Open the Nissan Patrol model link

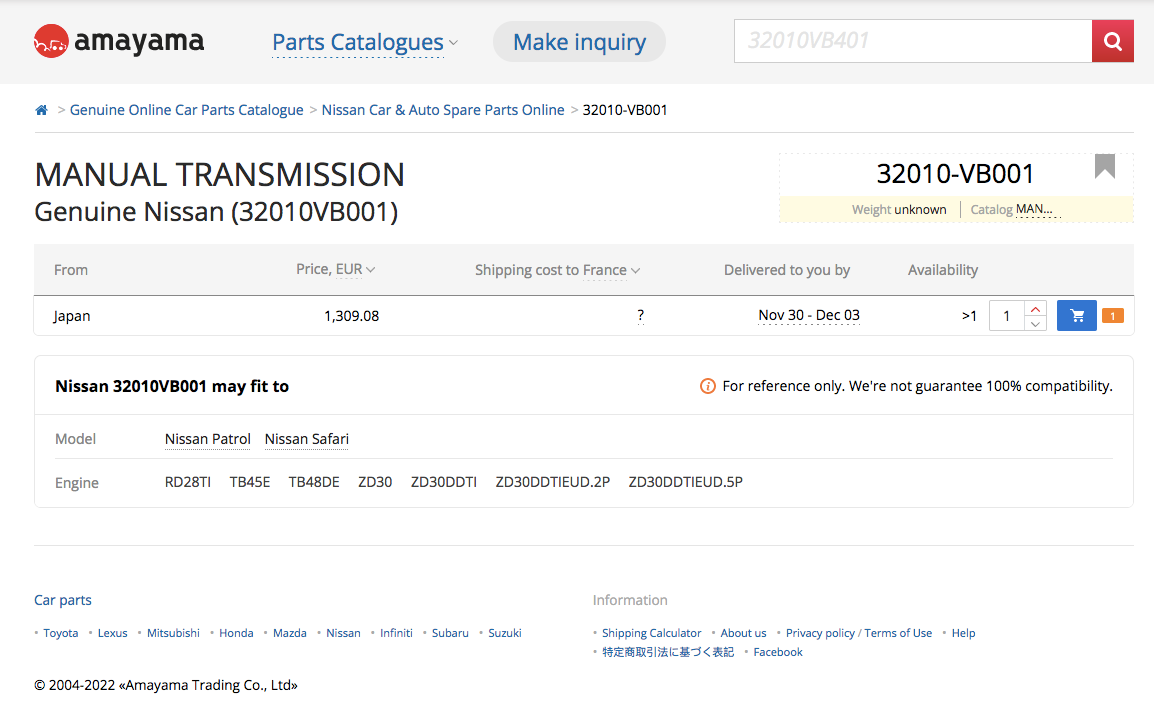(208, 439)
